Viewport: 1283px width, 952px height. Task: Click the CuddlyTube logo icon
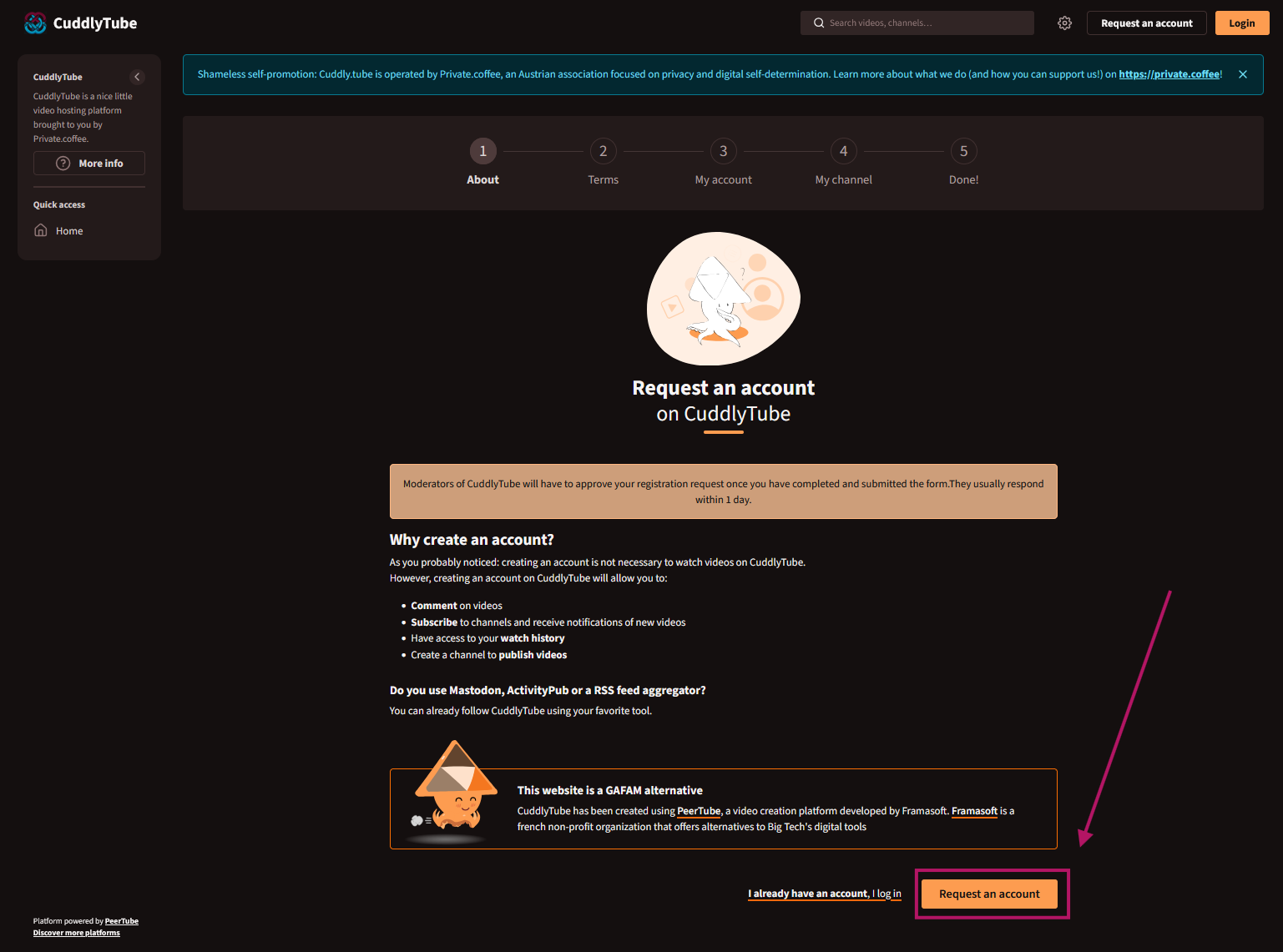pos(35,23)
